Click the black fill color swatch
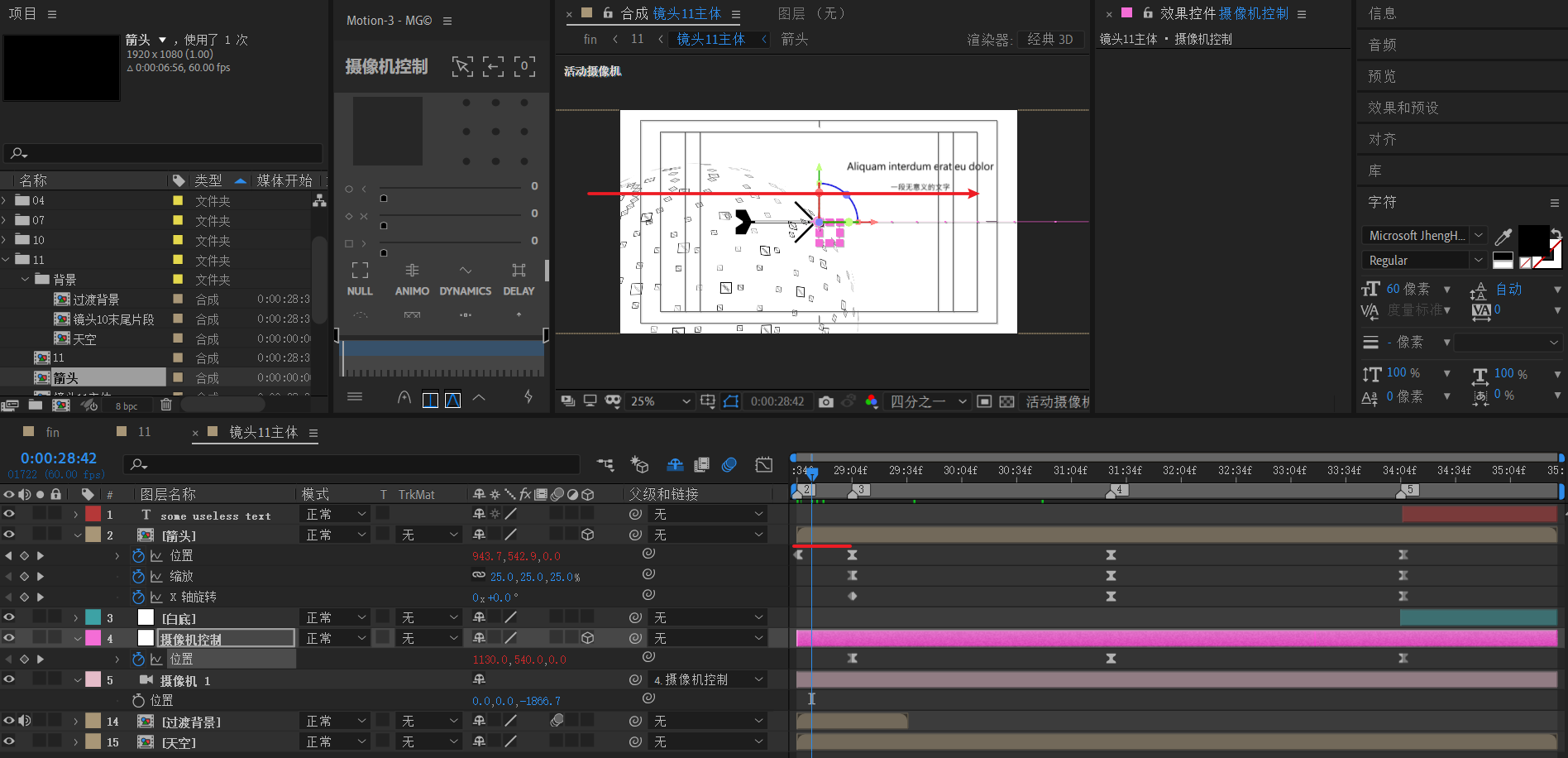Screen dimensions: 1568x758 1532,241
